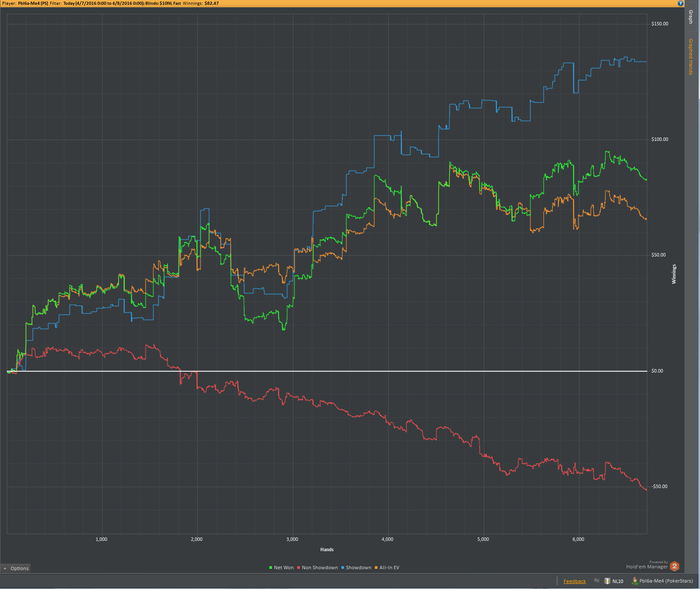Click the 1,000 hands axis label
The height and width of the screenshot is (589, 700).
(x=101, y=539)
